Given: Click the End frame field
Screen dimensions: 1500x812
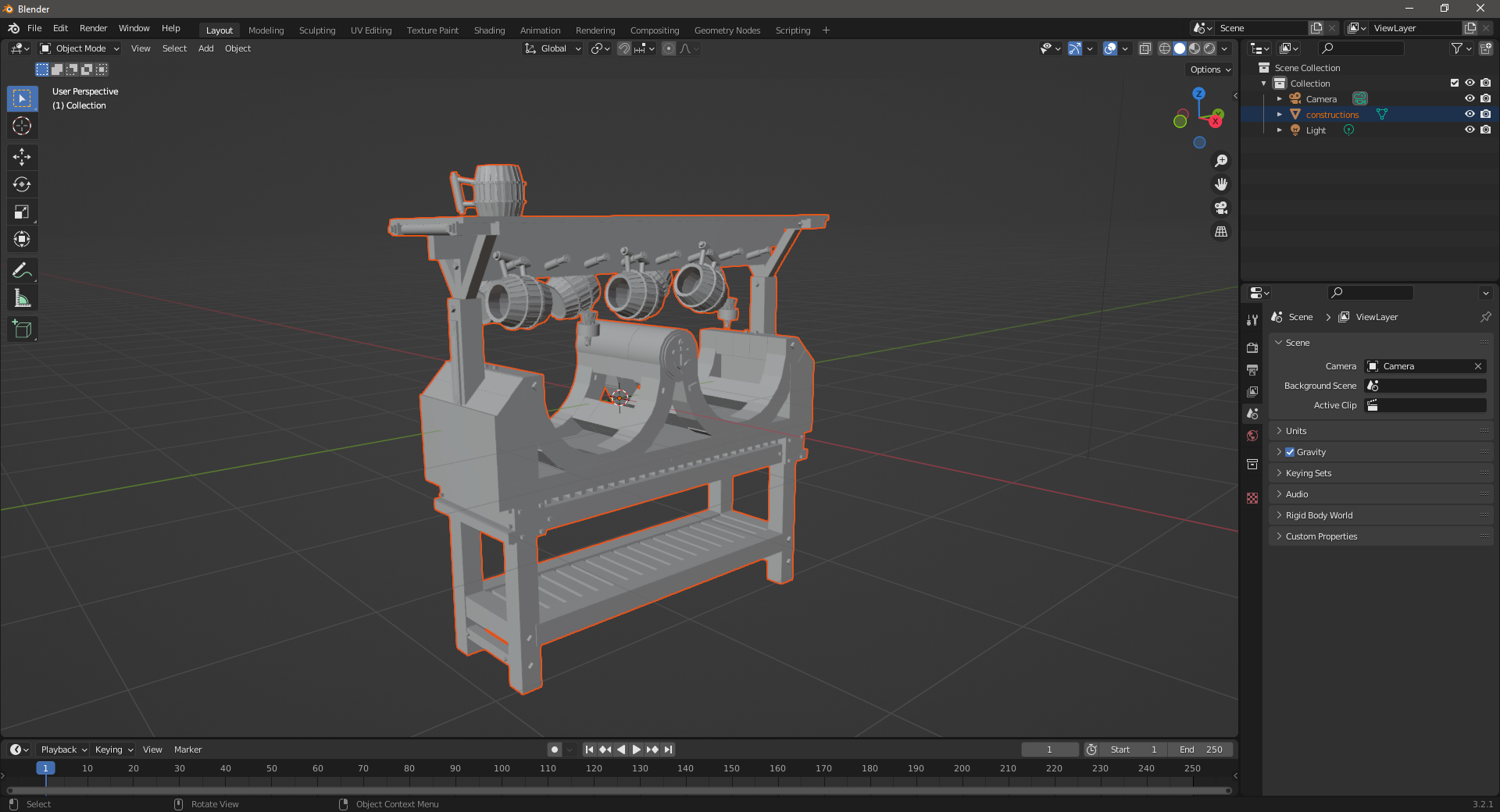Looking at the screenshot, I should (1202, 750).
